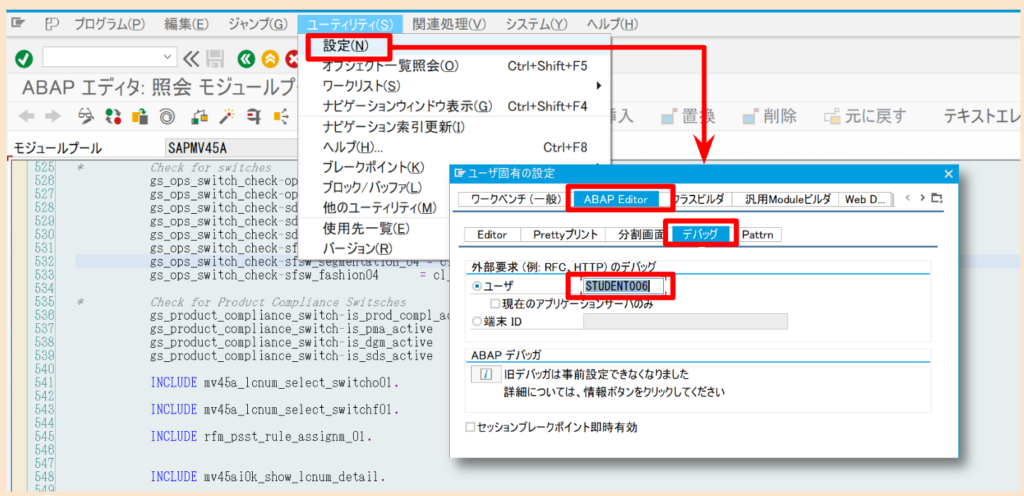Switch to the Prettyプリント sub-tab
This screenshot has height=496, width=1024.
(564, 235)
